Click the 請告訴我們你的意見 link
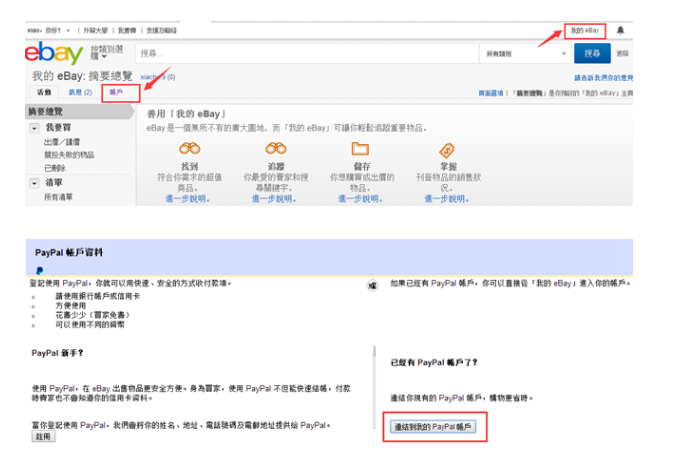The image size is (674, 465). coord(604,78)
